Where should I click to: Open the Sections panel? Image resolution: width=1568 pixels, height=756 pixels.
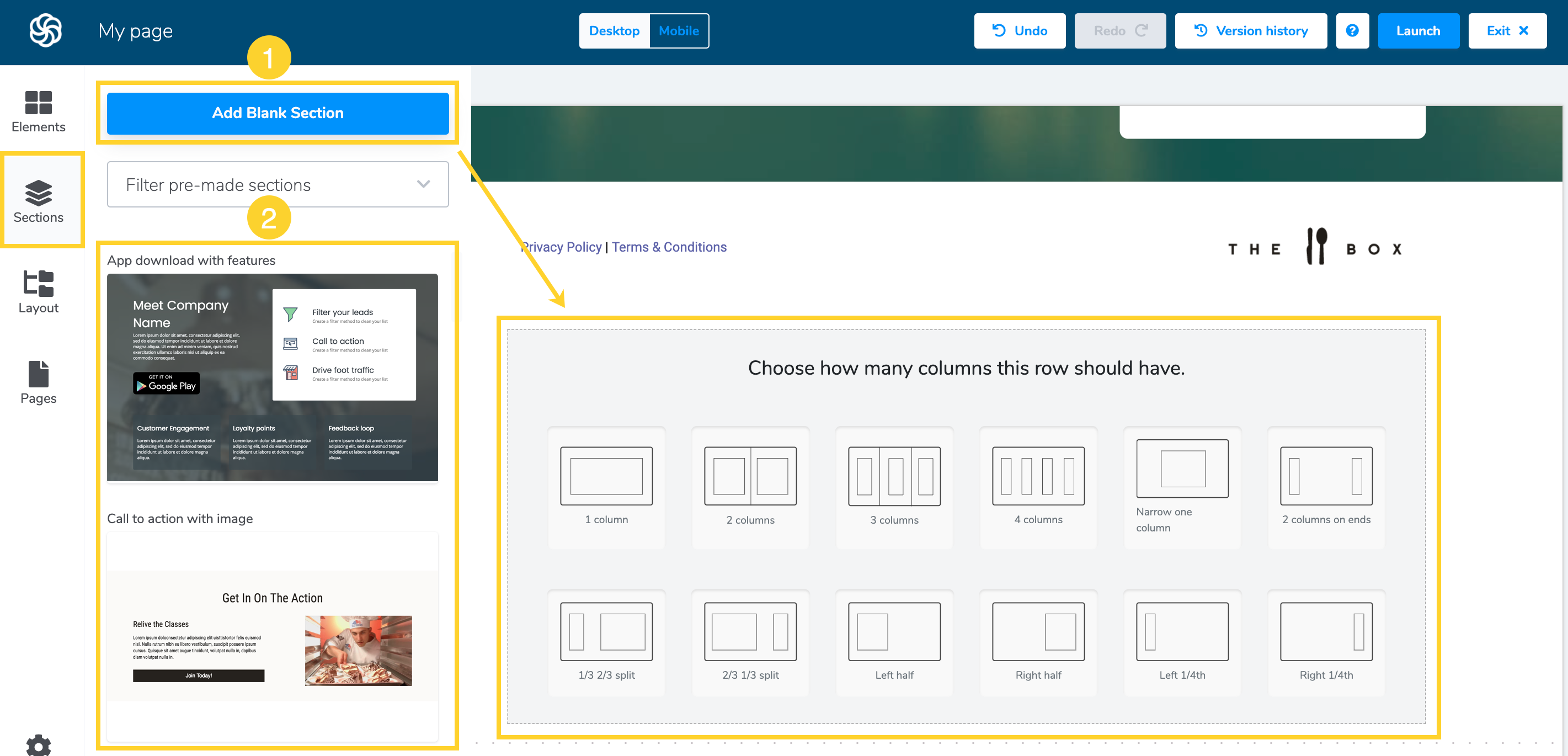click(39, 201)
